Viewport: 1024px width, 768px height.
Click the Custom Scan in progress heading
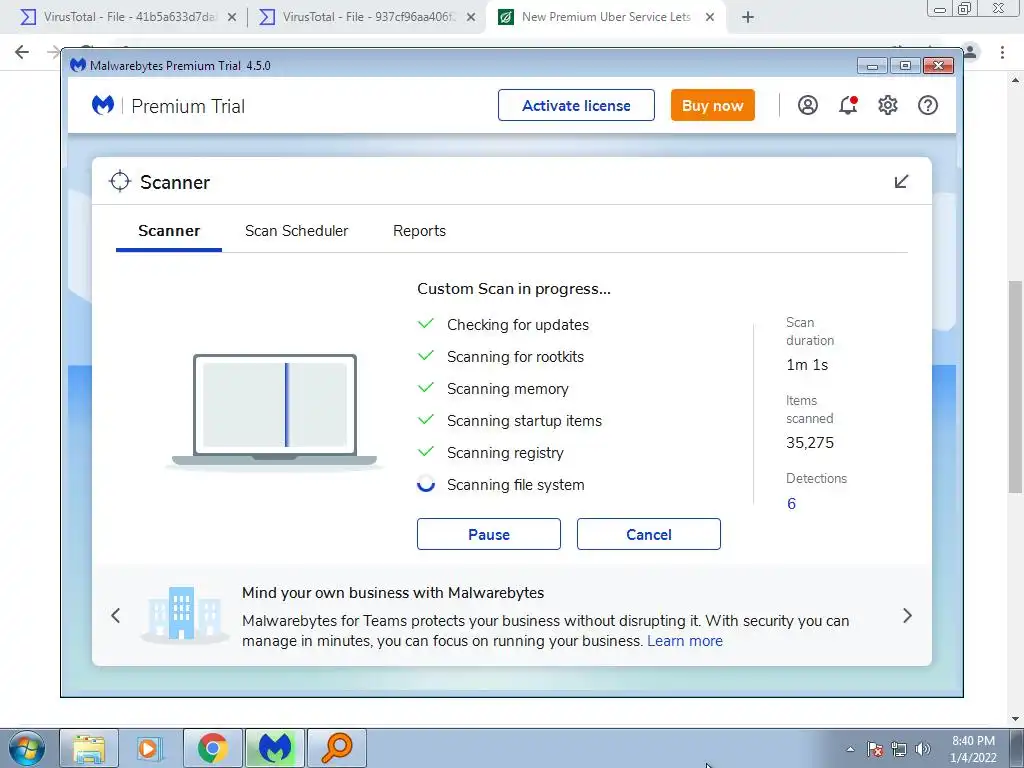(514, 289)
